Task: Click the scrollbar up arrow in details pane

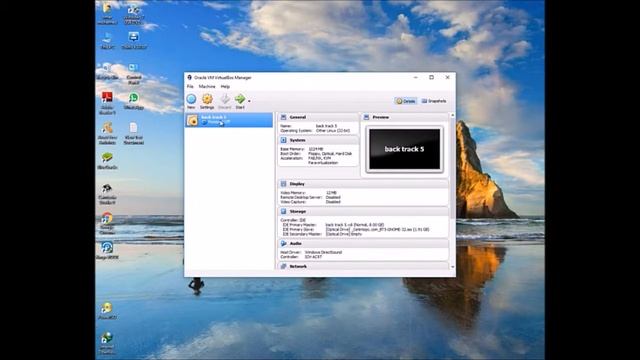Action: coord(452,116)
